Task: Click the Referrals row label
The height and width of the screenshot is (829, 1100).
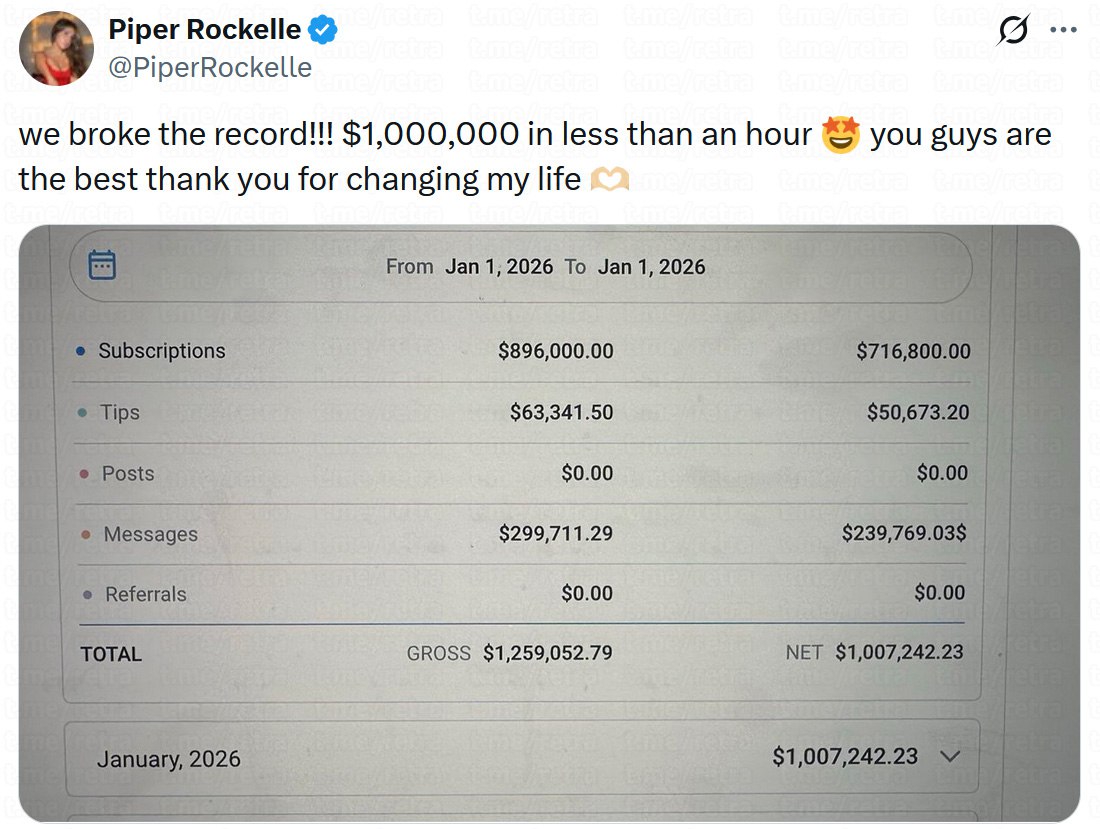Action: point(146,594)
